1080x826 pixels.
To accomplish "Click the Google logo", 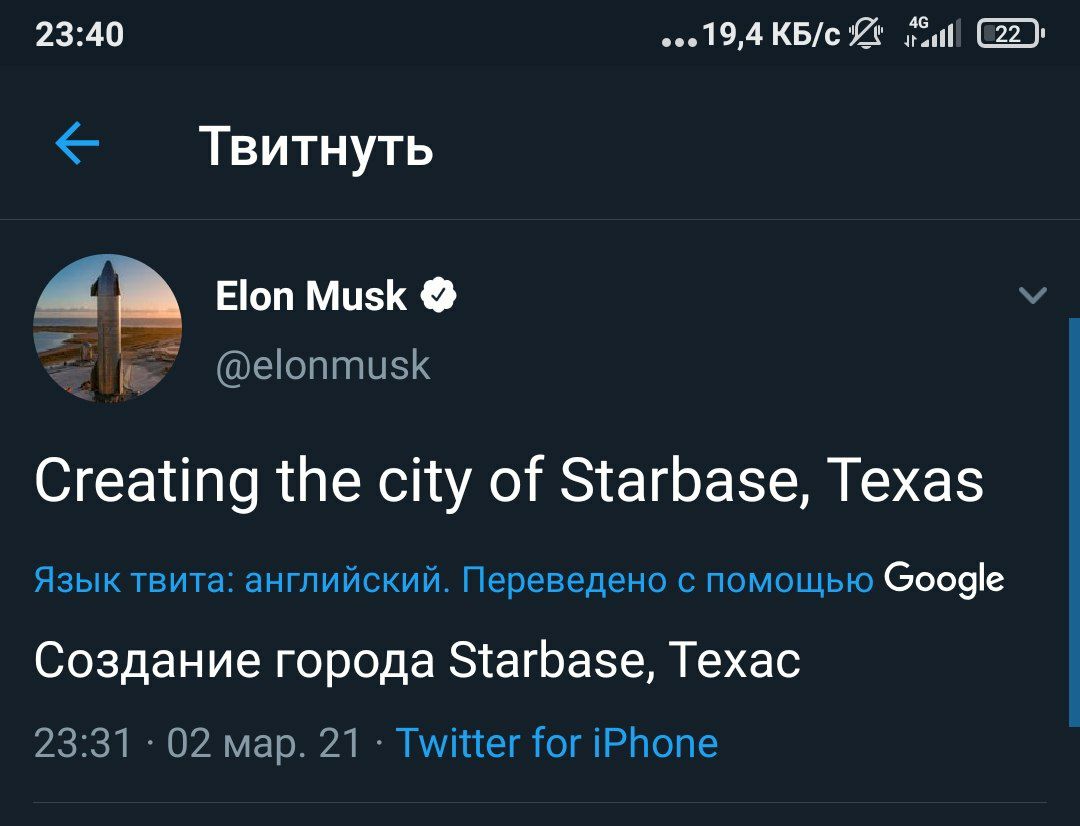I will pos(944,578).
